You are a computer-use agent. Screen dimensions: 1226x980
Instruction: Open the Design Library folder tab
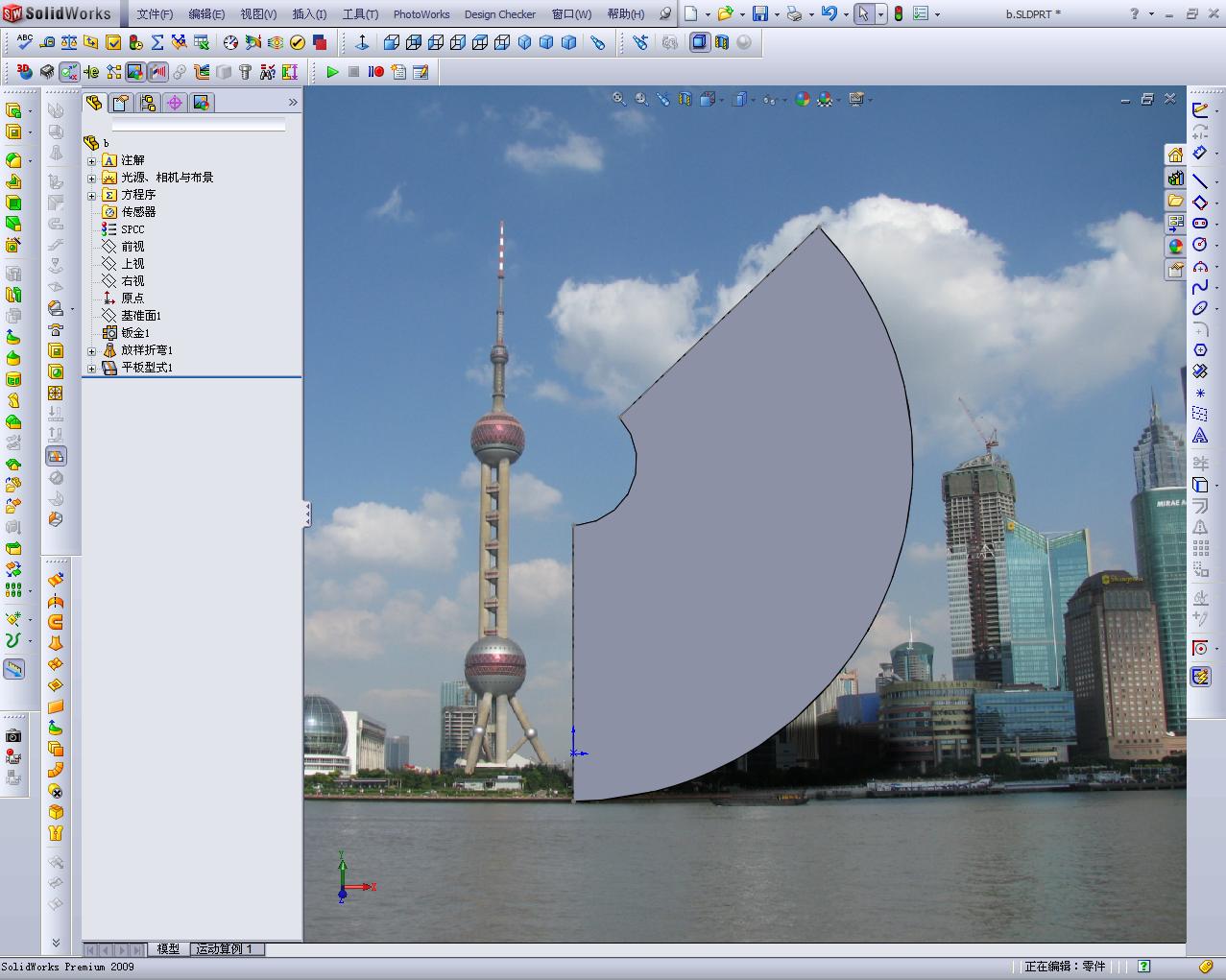[1175, 201]
